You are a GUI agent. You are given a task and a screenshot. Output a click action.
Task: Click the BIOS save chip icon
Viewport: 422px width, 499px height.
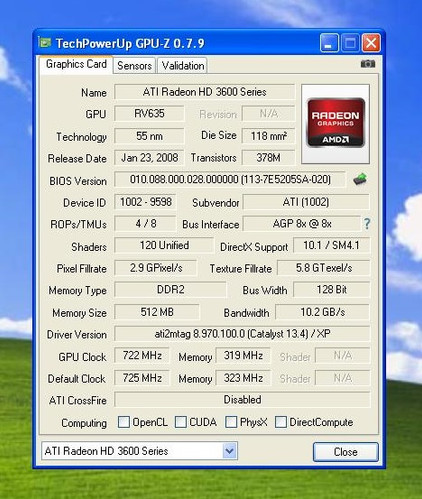(360, 180)
